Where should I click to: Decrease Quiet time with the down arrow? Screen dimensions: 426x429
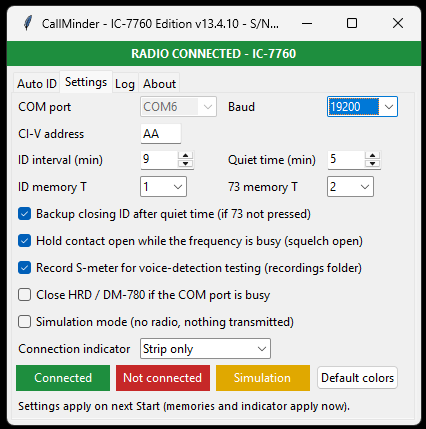[x=372, y=164]
